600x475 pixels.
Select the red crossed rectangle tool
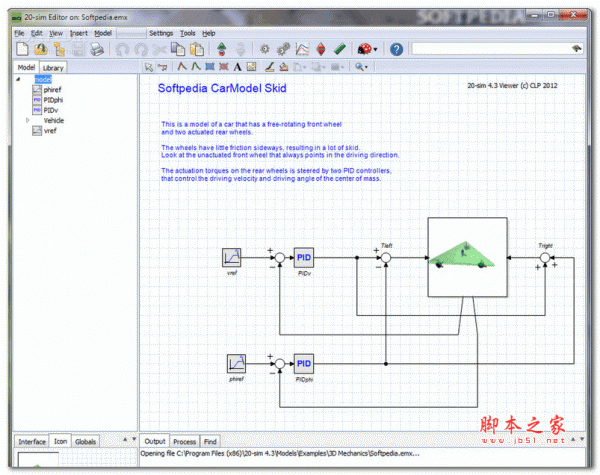click(223, 67)
